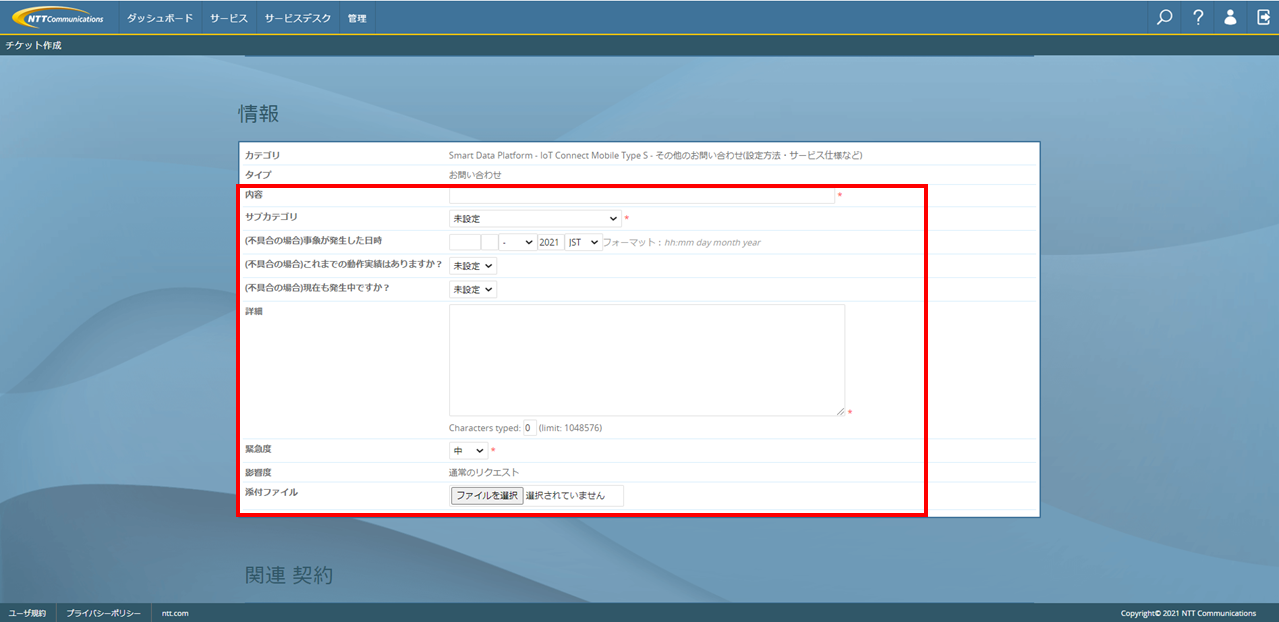Open the ダッシュボード menu
Screen dimensions: 1279x622
pyautogui.click(x=160, y=18)
